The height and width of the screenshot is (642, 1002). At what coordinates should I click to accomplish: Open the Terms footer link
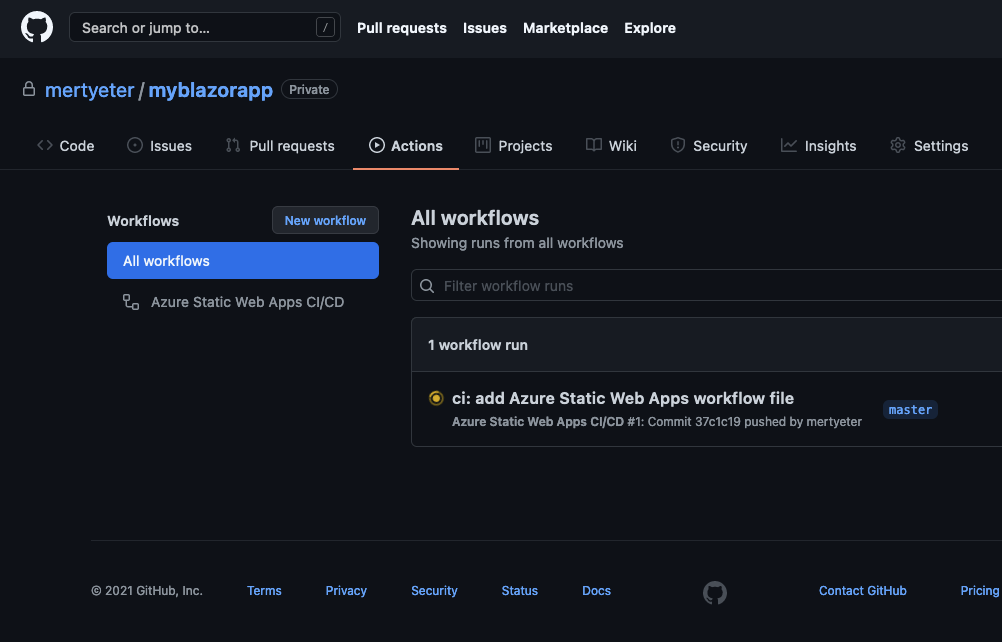[x=264, y=590]
